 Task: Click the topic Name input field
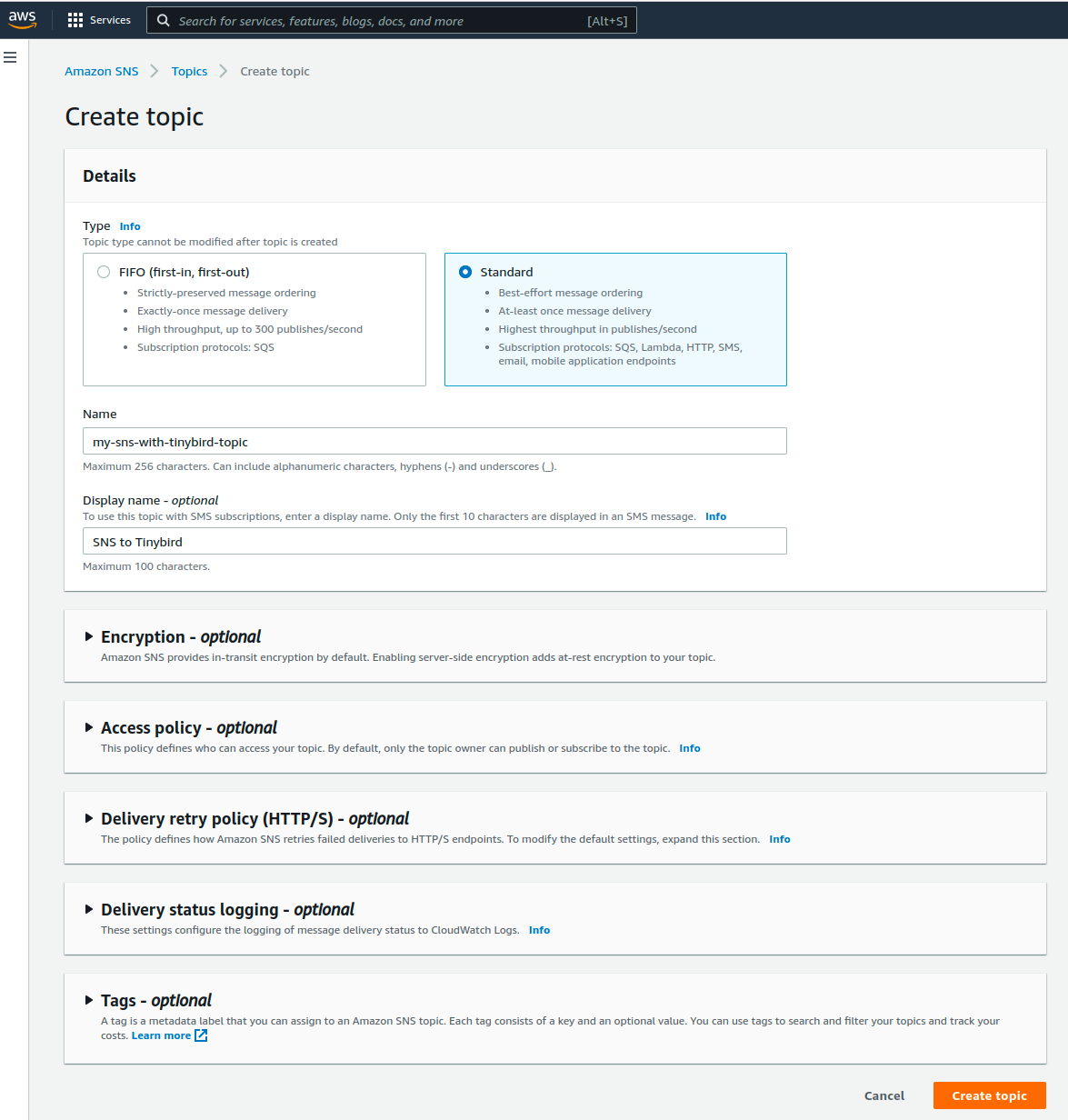(x=434, y=442)
